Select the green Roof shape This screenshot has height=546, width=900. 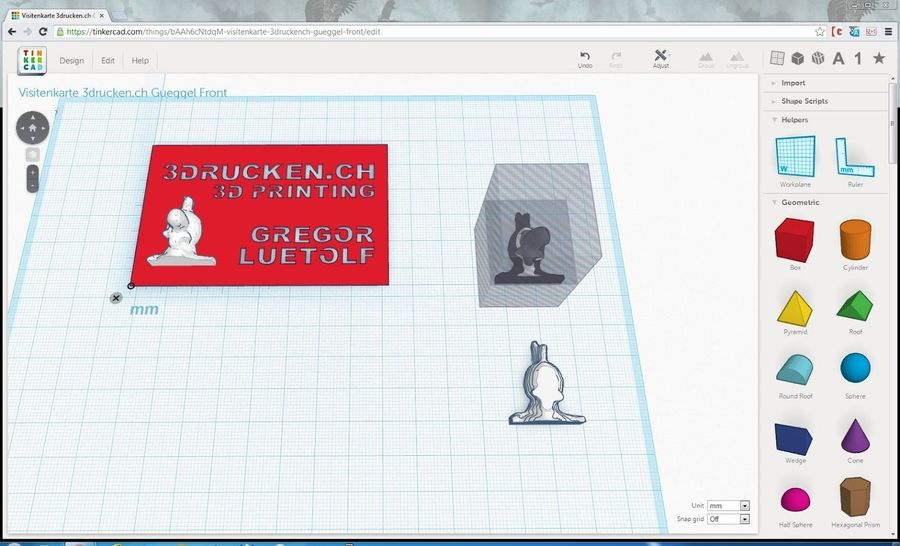click(855, 312)
